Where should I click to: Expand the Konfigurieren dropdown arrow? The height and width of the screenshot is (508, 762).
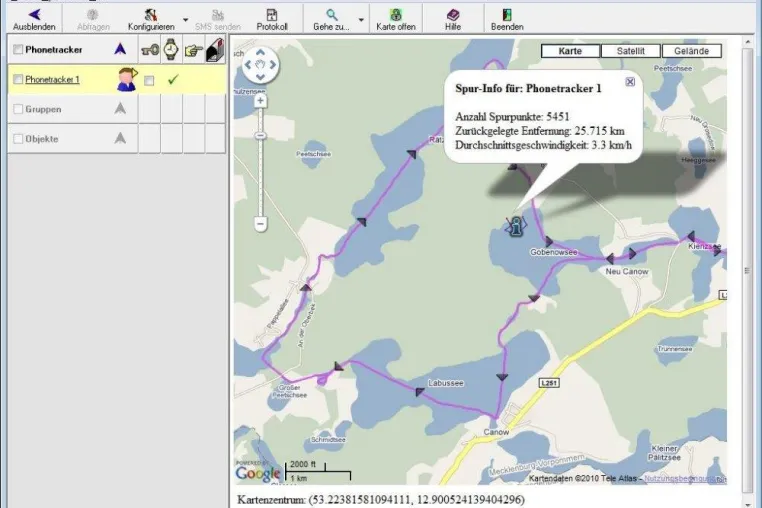coord(186,20)
